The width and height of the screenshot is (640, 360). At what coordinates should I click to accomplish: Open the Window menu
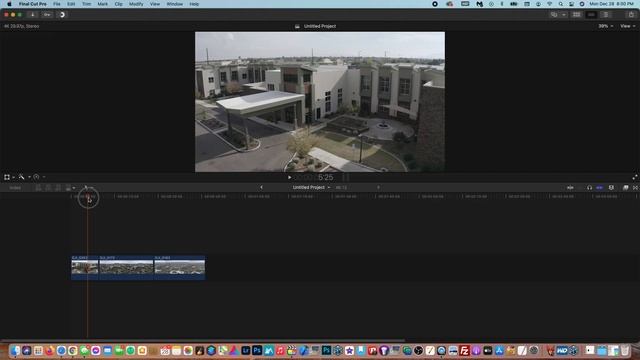(175, 4)
